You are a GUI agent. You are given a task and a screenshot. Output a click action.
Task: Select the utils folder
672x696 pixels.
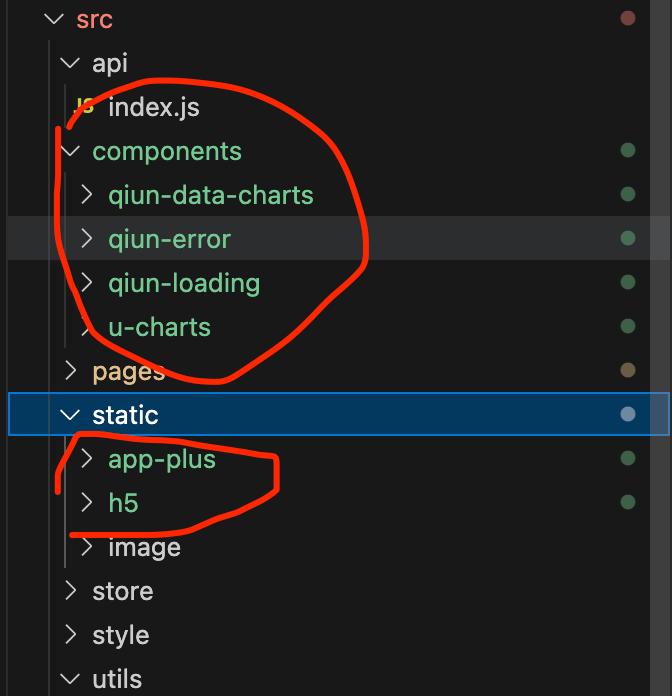(x=117, y=679)
